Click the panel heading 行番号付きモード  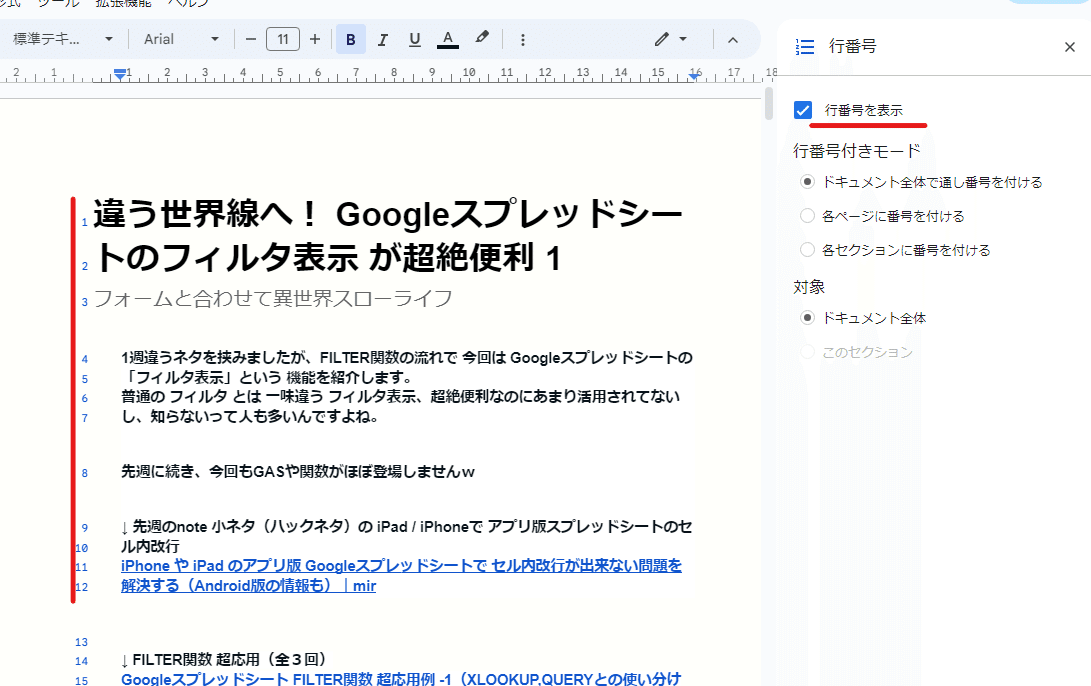coord(857,151)
